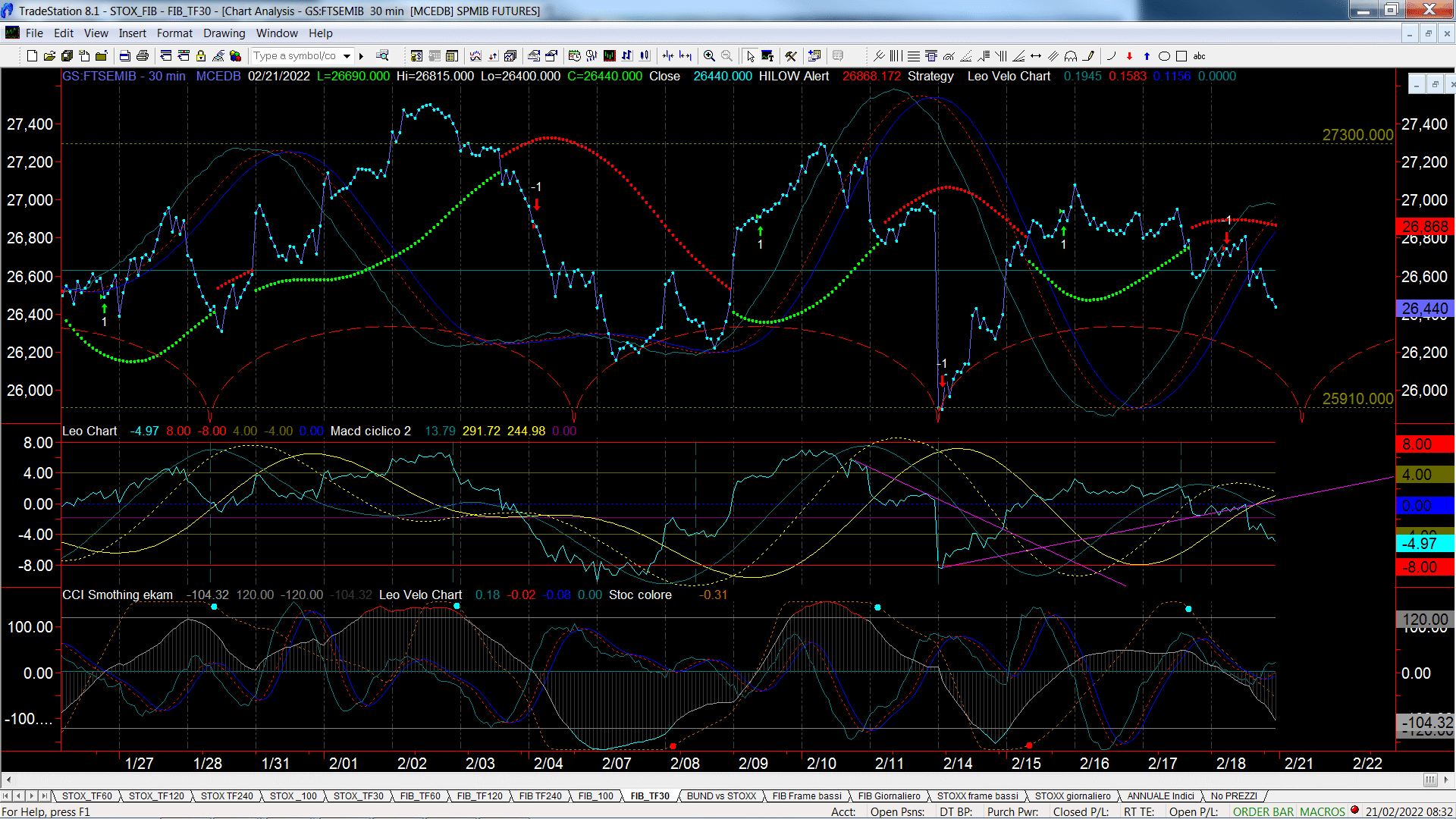The height and width of the screenshot is (819, 1456).
Task: Open the hammer tools icon
Action: tap(790, 56)
